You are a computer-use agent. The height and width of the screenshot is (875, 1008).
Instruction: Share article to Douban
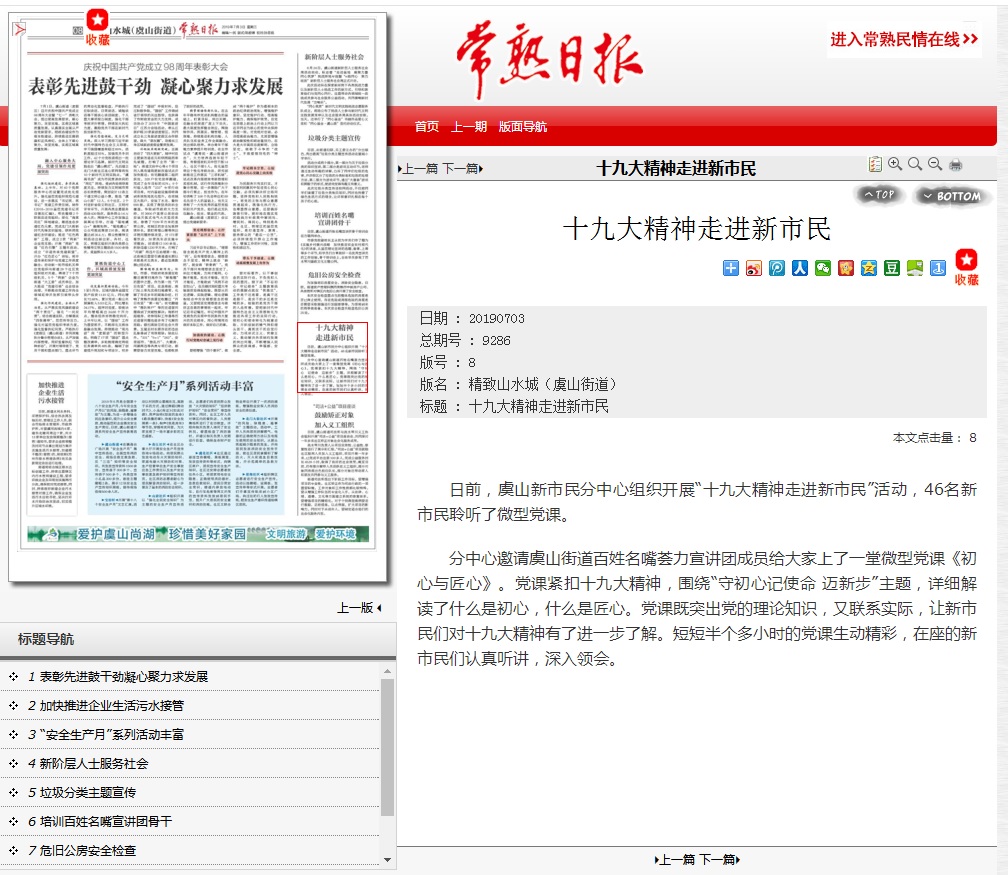(x=892, y=268)
